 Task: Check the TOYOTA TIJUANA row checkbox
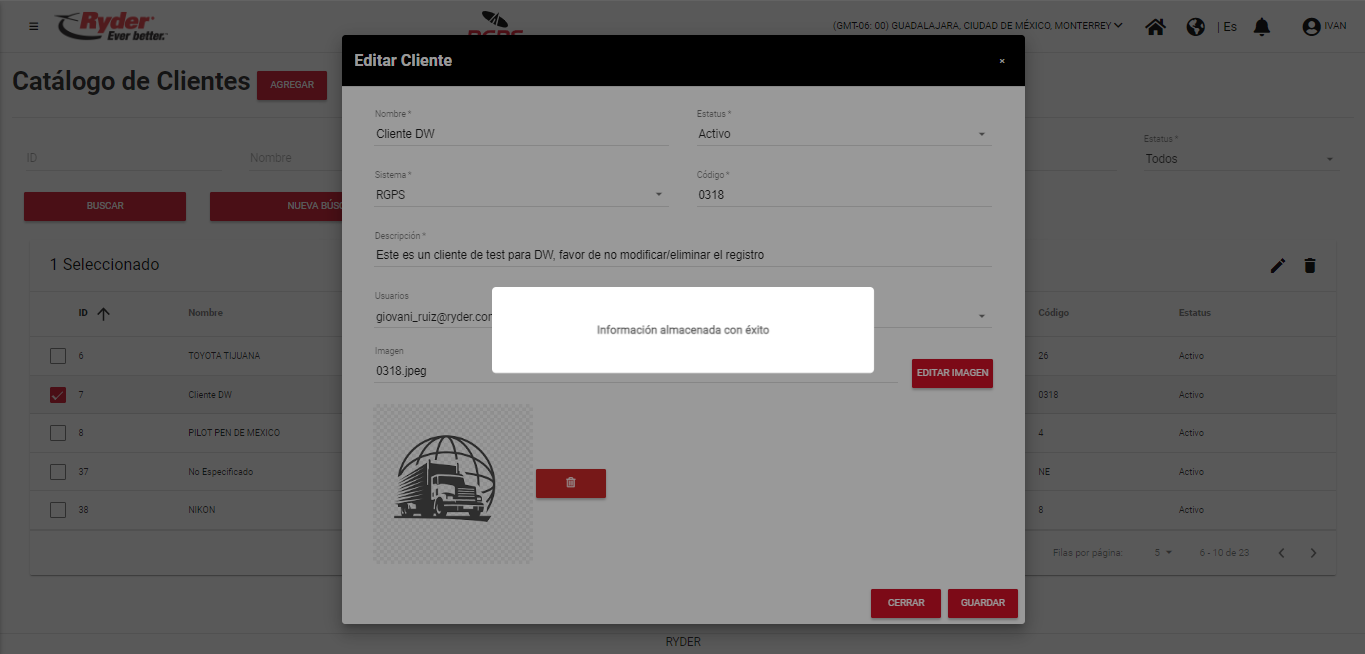coord(58,356)
